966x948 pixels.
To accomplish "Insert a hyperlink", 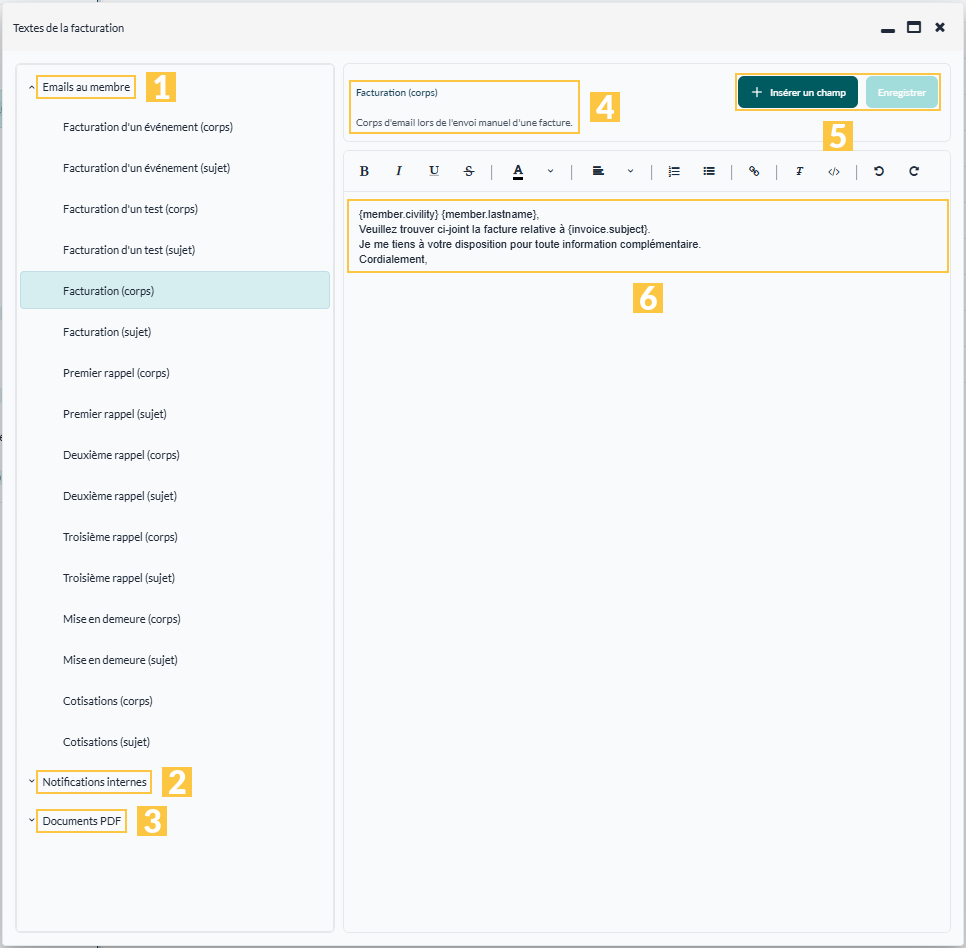I will point(754,171).
